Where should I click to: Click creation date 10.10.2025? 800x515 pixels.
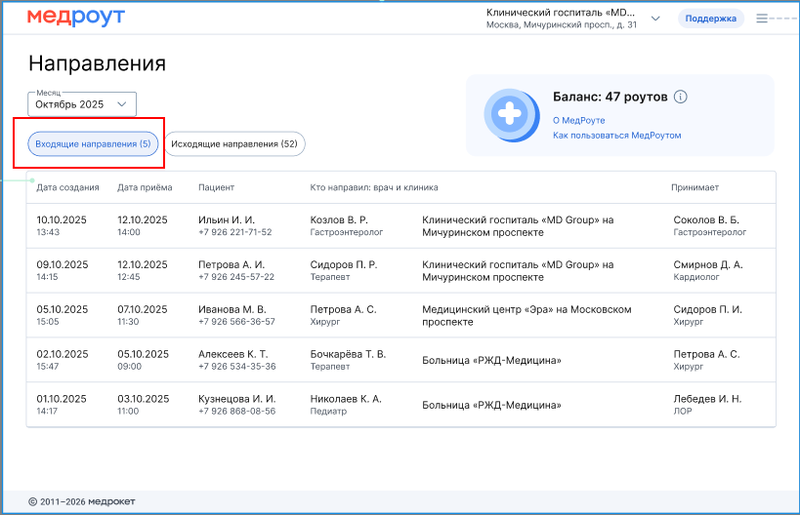point(61,220)
